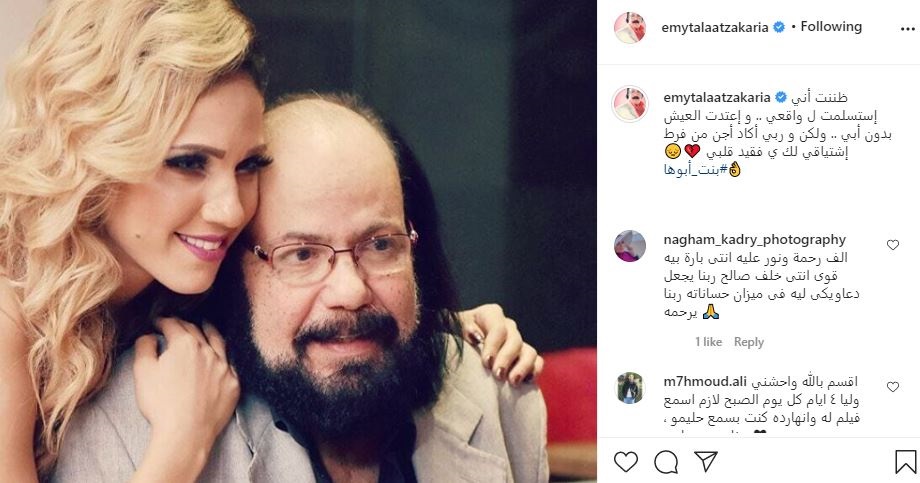Share post via paper plane icon

pyautogui.click(x=704, y=461)
